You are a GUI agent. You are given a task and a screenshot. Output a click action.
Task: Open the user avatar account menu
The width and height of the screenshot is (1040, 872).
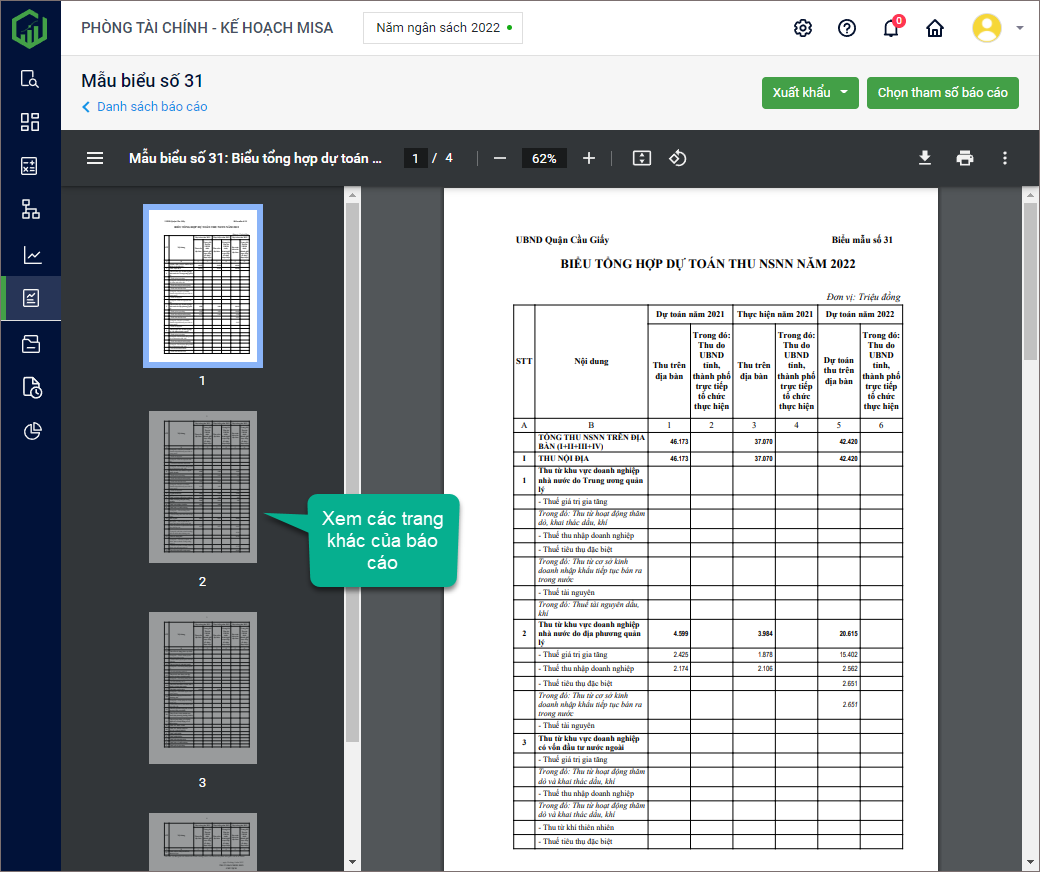pos(997,28)
